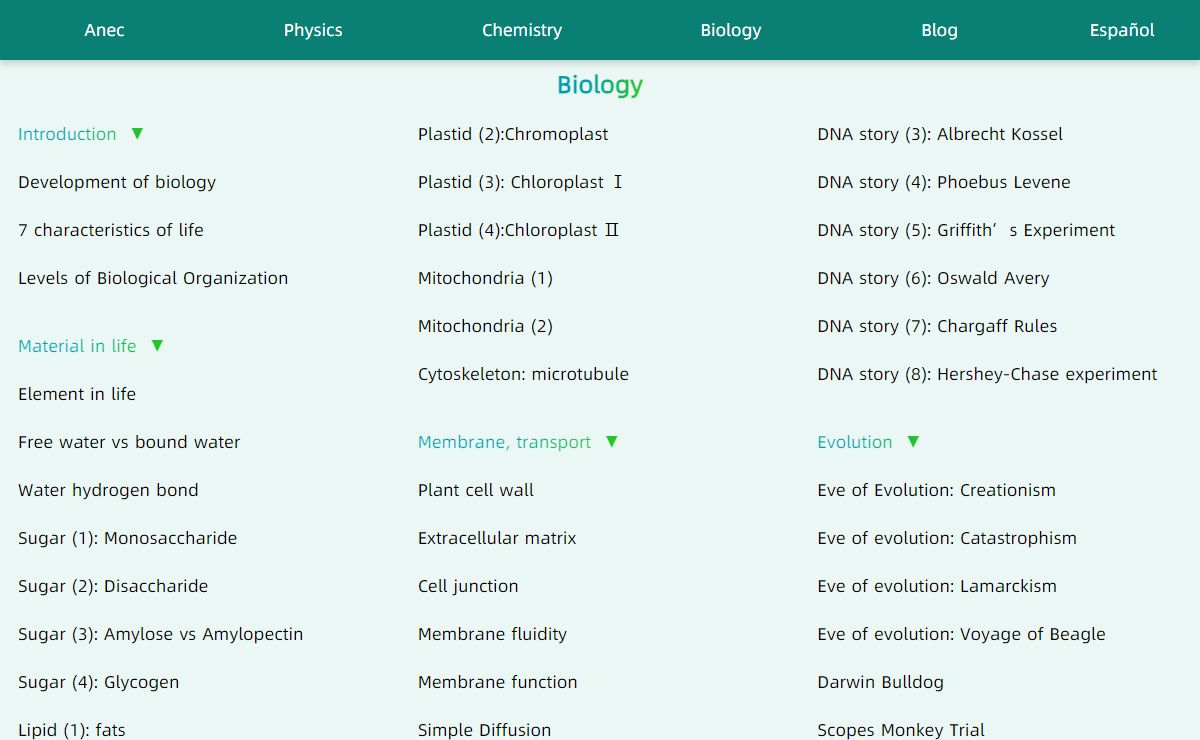Switch language to Español
Viewport: 1200px width, 740px height.
pyautogui.click(x=1122, y=30)
